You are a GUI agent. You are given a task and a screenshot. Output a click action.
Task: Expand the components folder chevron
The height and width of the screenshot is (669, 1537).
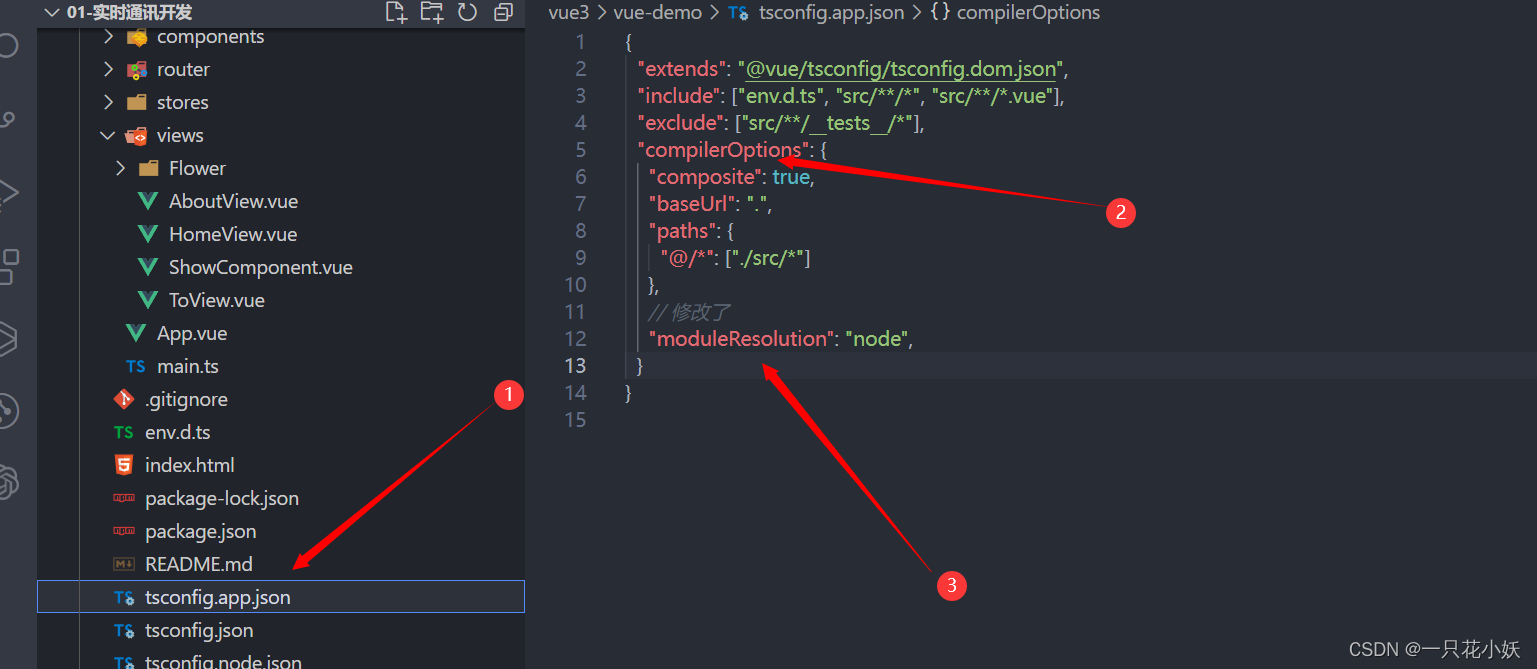click(108, 37)
